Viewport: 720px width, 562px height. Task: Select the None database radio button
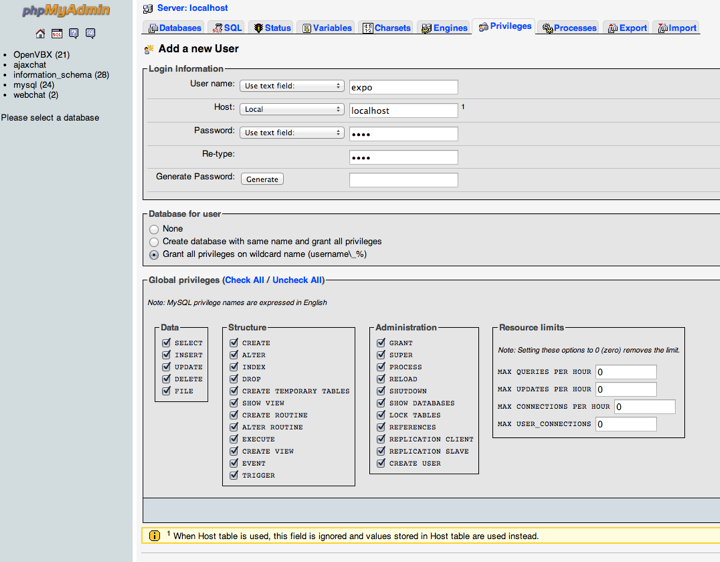tap(154, 229)
